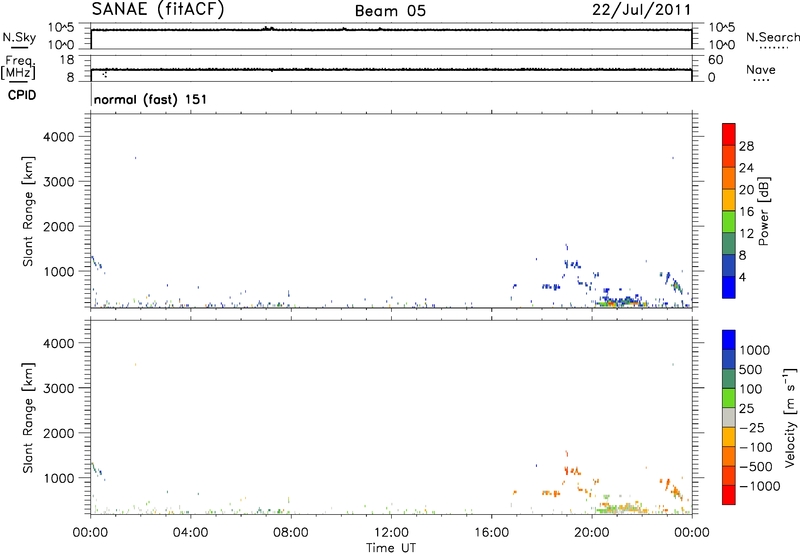
Task: Click the 22/Jul/2011 date label
Action: pos(641,10)
